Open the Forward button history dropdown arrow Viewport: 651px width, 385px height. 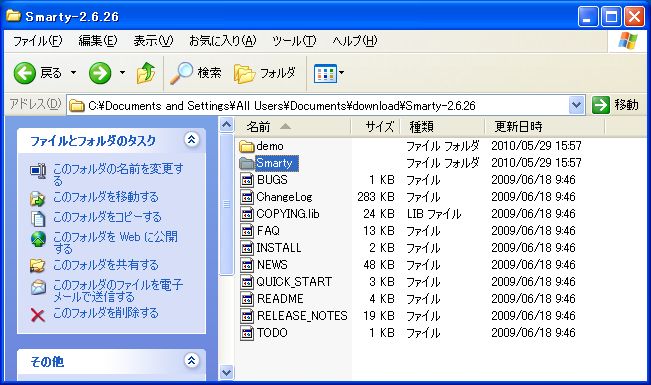point(122,73)
